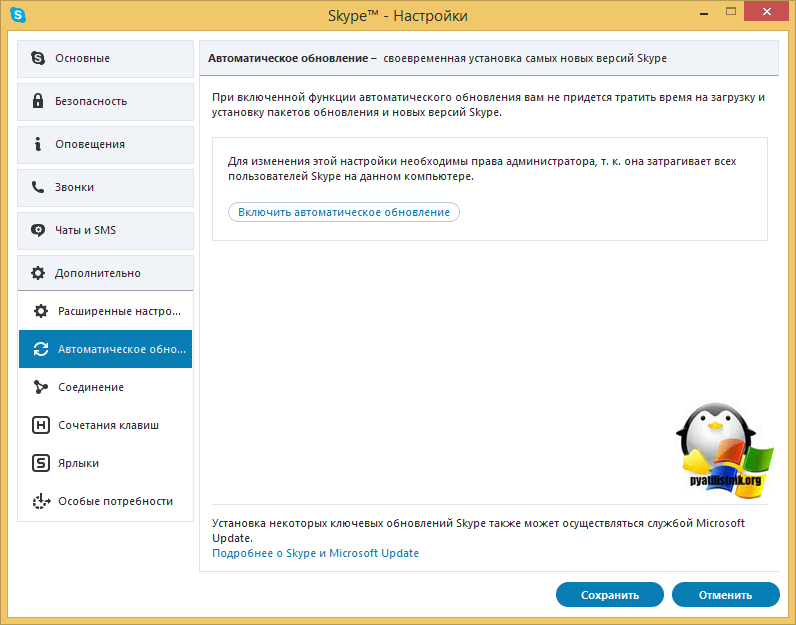This screenshot has height=625, width=796.
Task: Select Расширенные настройки sub-item
Action: [106, 311]
